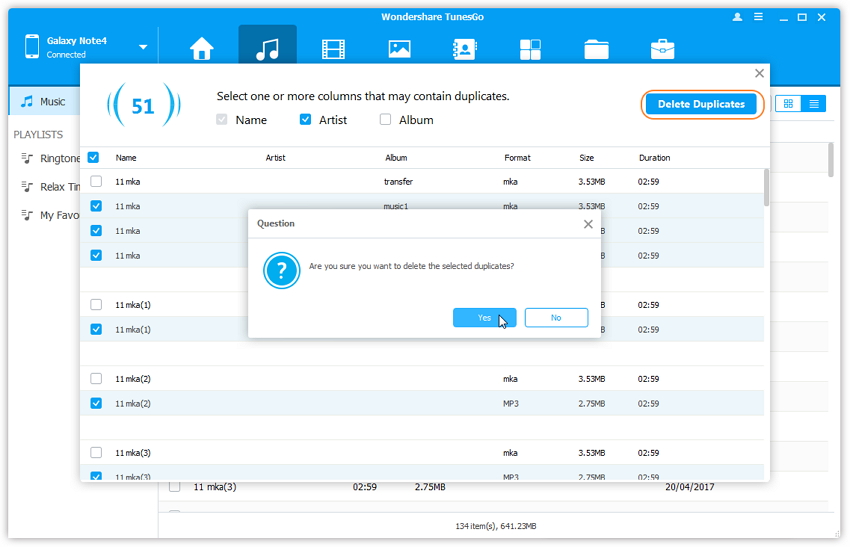This screenshot has width=850, height=547.
Task: Expand the Galaxy Note4 device dropdown
Action: tap(143, 47)
